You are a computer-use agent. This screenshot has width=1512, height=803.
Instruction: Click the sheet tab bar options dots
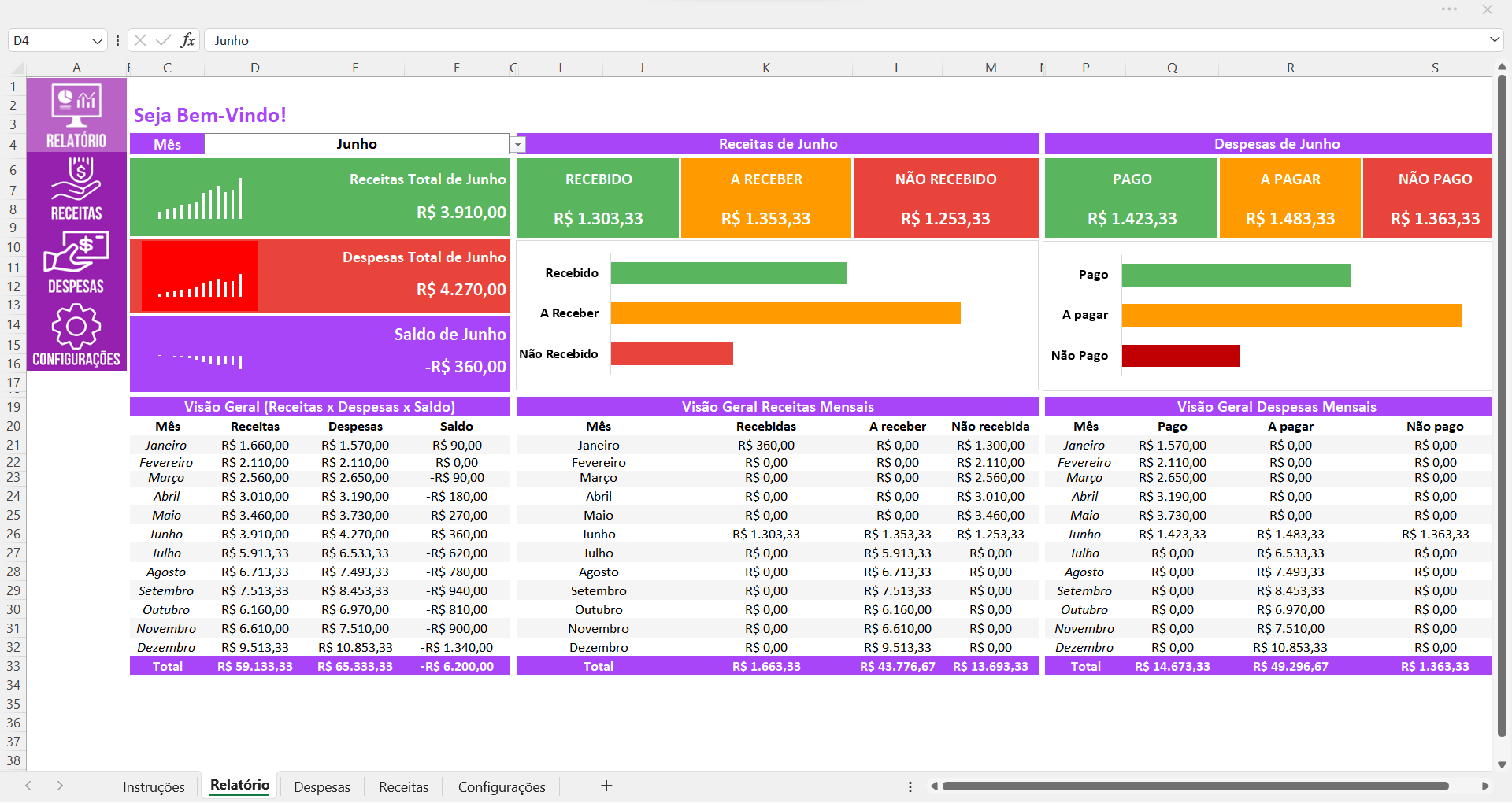pos(910,786)
